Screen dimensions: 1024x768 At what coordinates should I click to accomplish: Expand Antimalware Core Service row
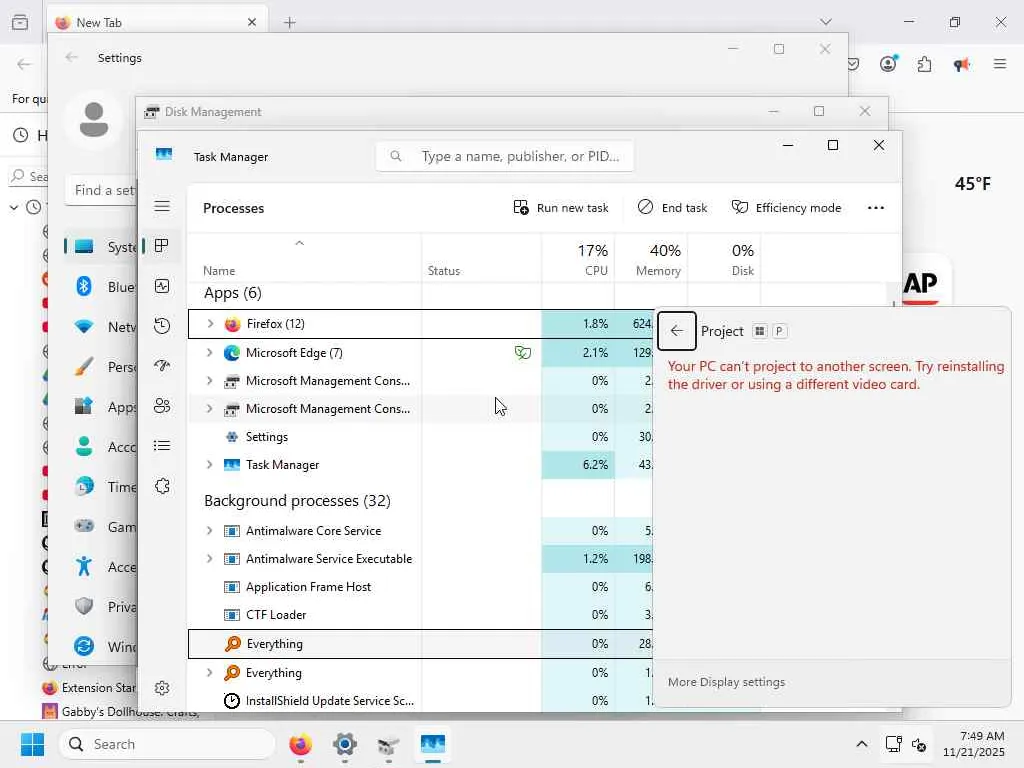pos(210,531)
